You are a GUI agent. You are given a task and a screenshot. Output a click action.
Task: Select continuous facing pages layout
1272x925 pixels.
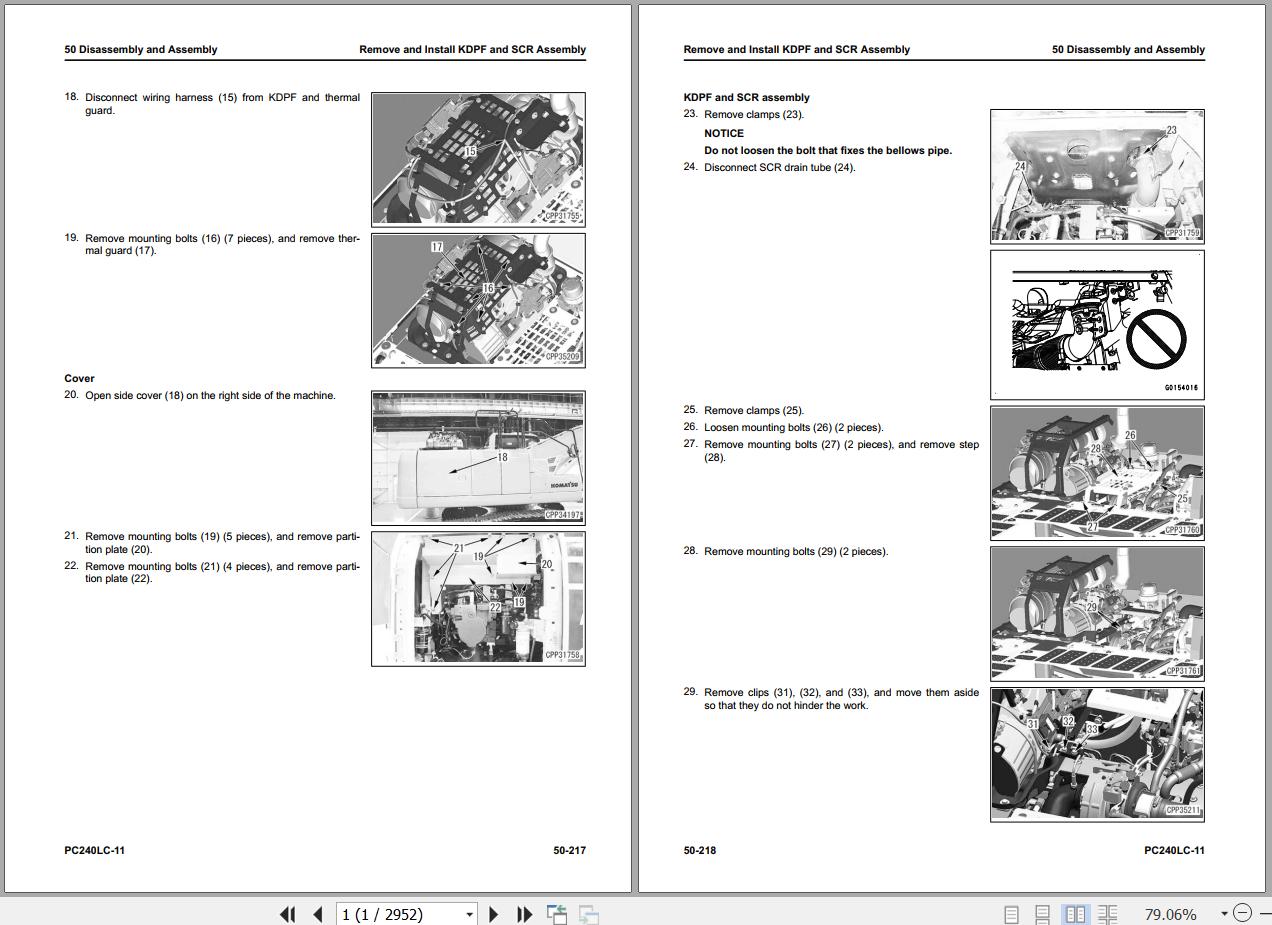[1108, 914]
